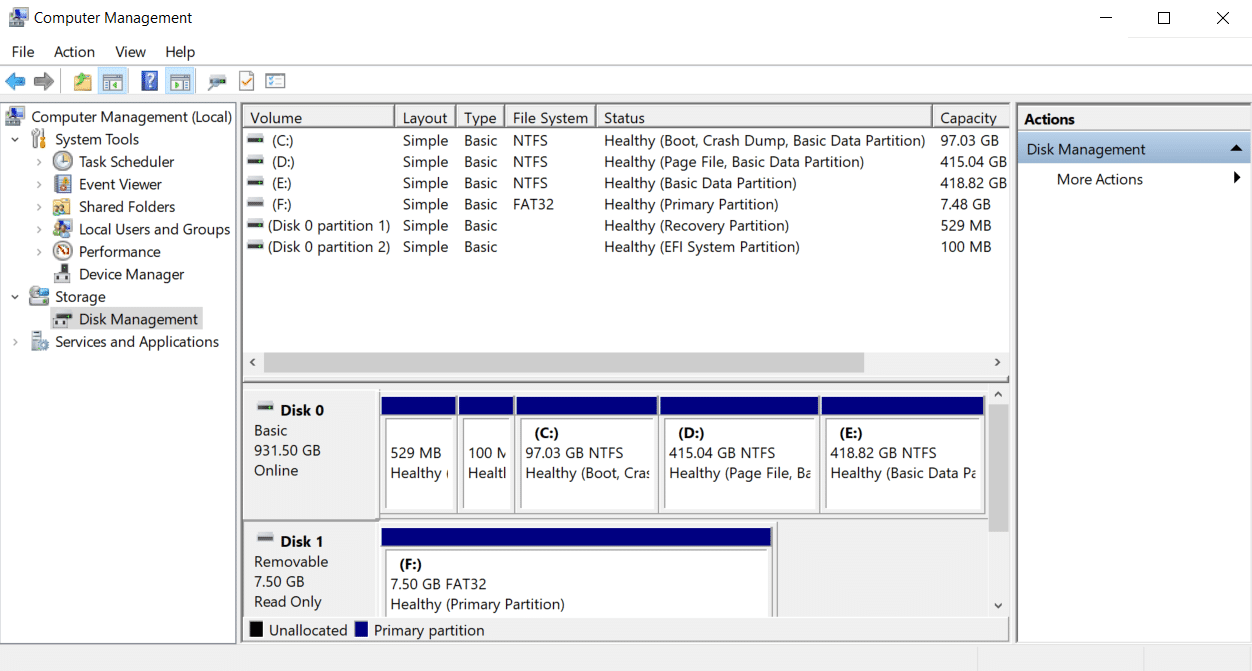Viewport: 1252px width, 671px height.
Task: Open the More Actions submenu arrow
Action: pos(1237,178)
